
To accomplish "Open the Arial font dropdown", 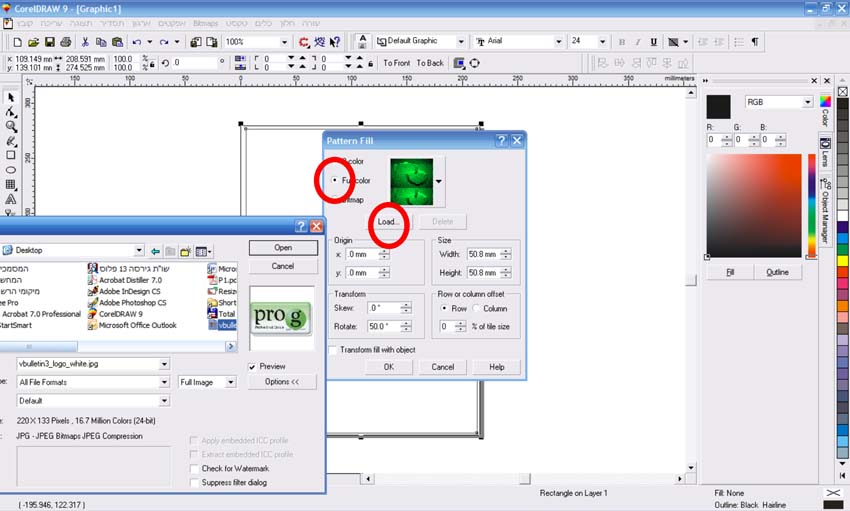I will pos(558,41).
